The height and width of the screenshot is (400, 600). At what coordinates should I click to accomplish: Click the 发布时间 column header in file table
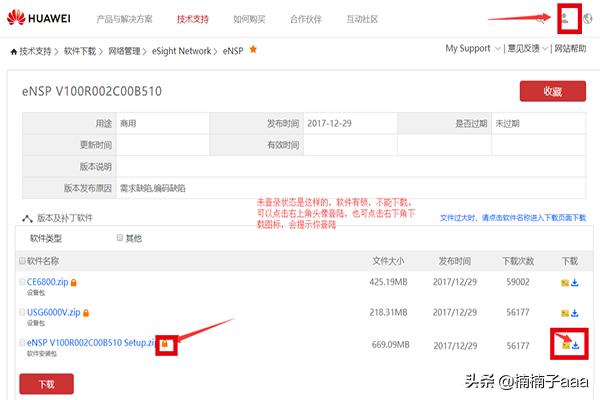click(x=455, y=261)
